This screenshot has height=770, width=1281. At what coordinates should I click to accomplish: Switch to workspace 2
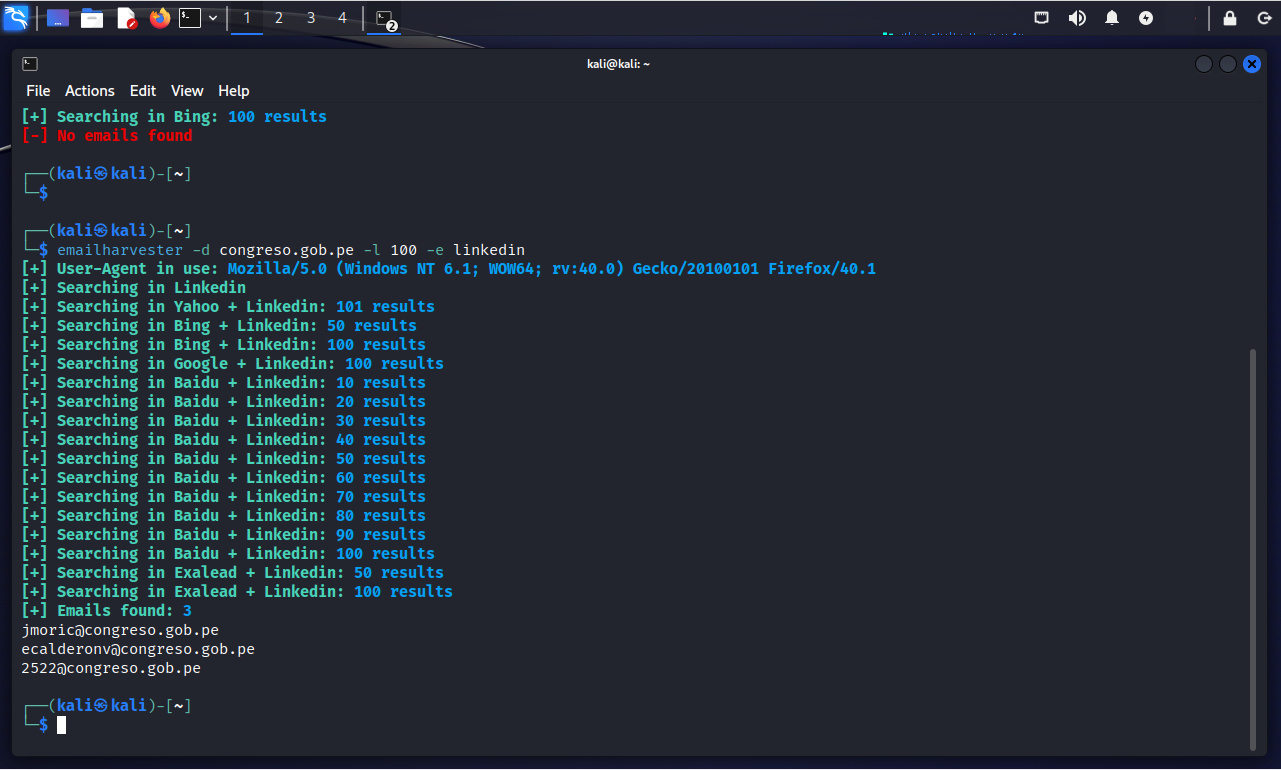coord(279,18)
